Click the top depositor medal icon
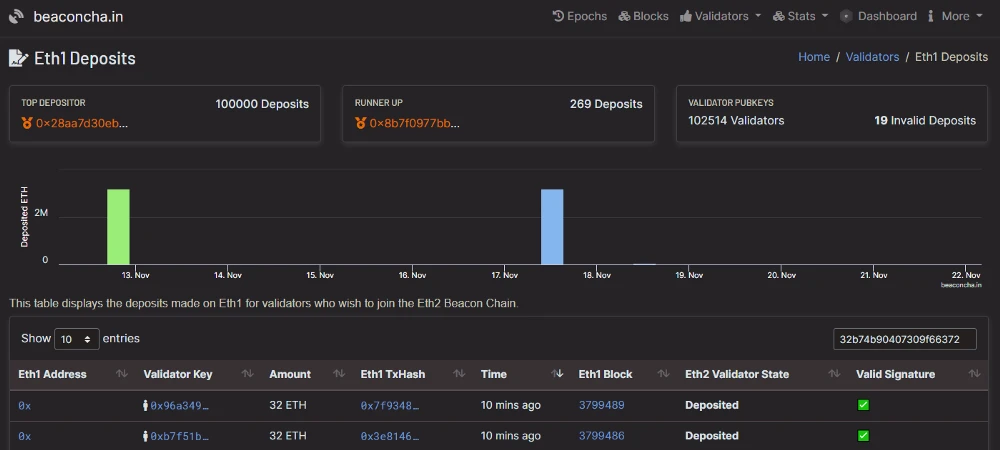This screenshot has height=450, width=1000. [x=27, y=123]
